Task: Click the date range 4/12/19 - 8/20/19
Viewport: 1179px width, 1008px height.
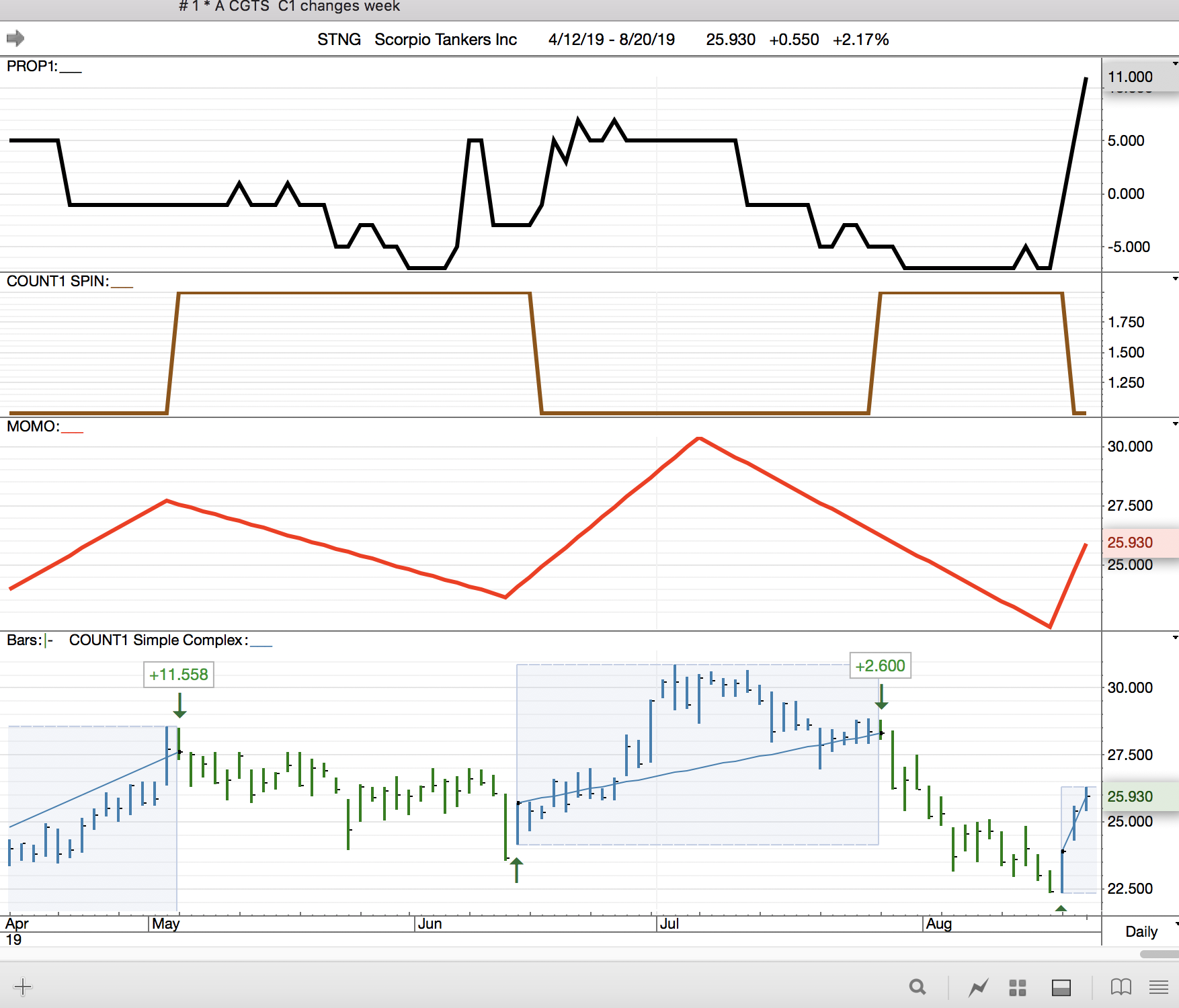Action: (612, 39)
